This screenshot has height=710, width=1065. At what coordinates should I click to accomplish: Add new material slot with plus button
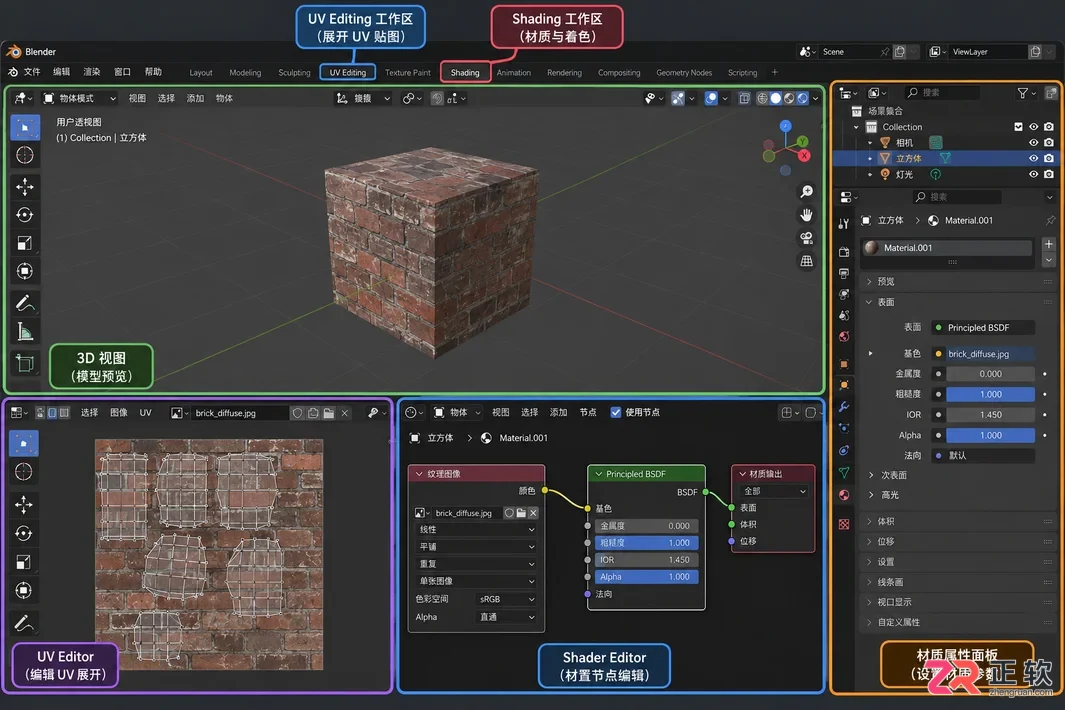(x=1049, y=244)
